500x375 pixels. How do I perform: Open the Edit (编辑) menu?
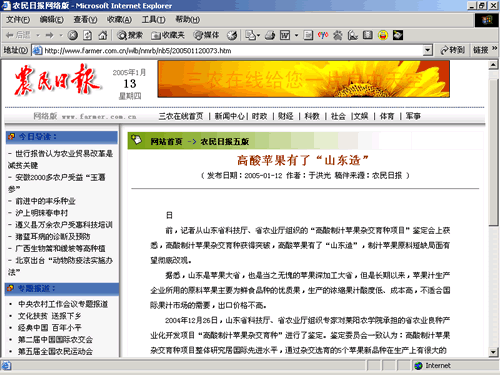(51, 20)
